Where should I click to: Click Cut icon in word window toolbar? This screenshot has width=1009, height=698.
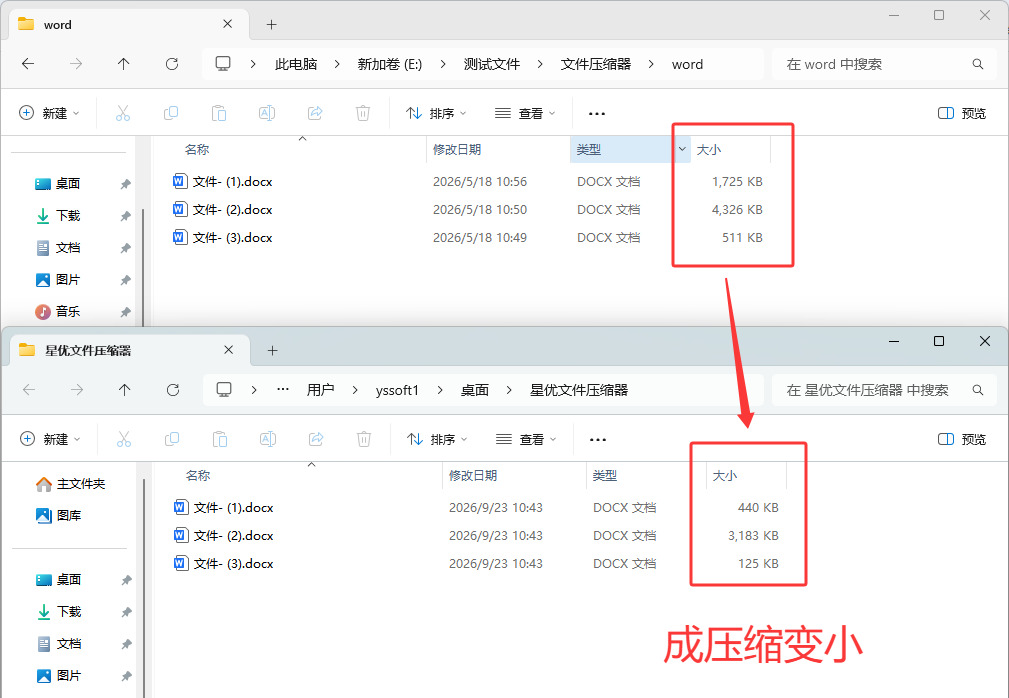click(x=123, y=113)
